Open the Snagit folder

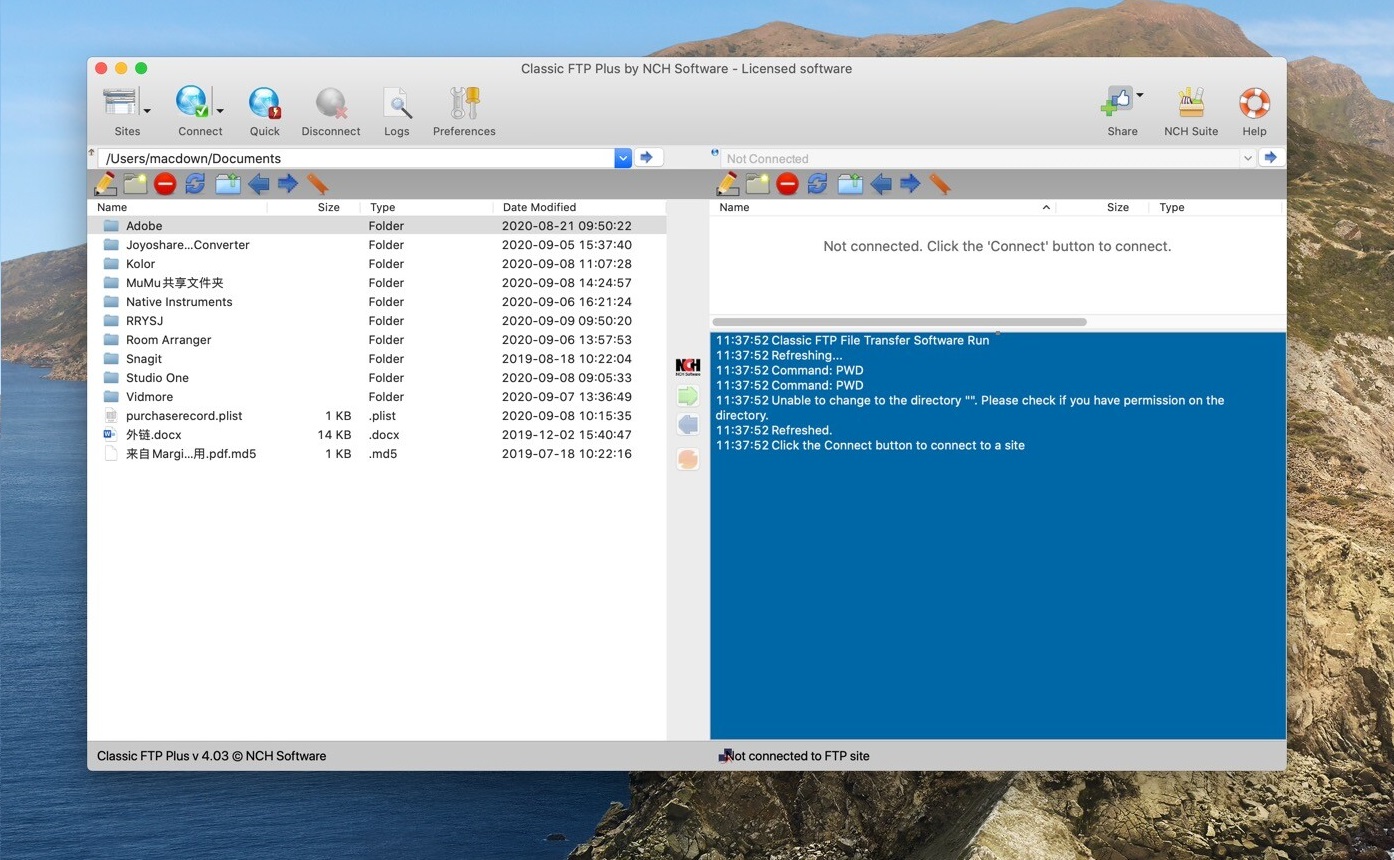coord(143,358)
